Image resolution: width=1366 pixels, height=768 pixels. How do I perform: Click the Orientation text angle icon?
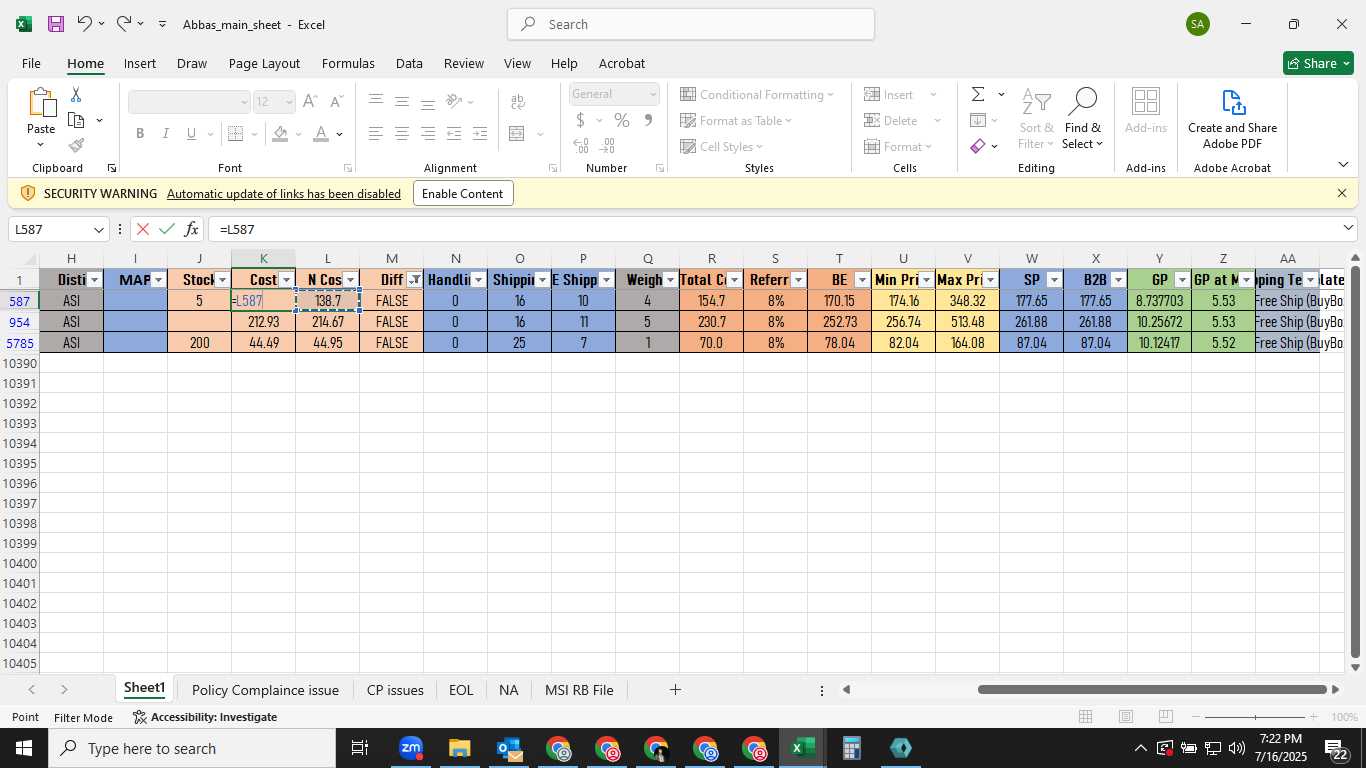[x=454, y=101]
